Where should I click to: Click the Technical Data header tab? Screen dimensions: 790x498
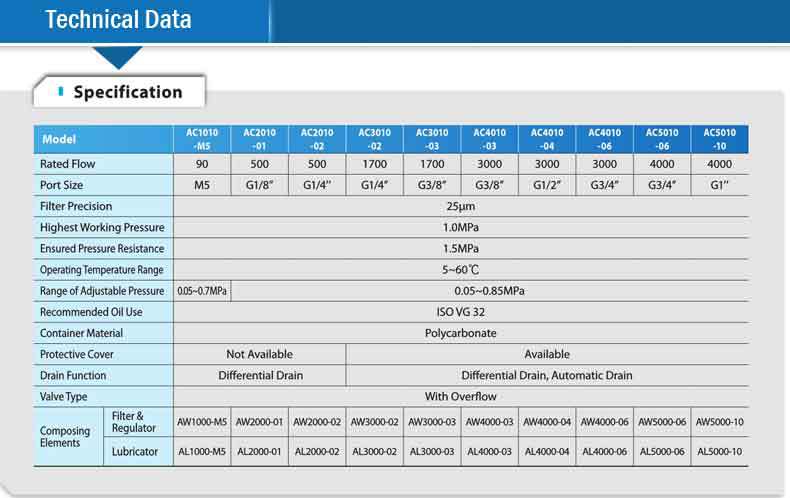pyautogui.click(x=118, y=20)
